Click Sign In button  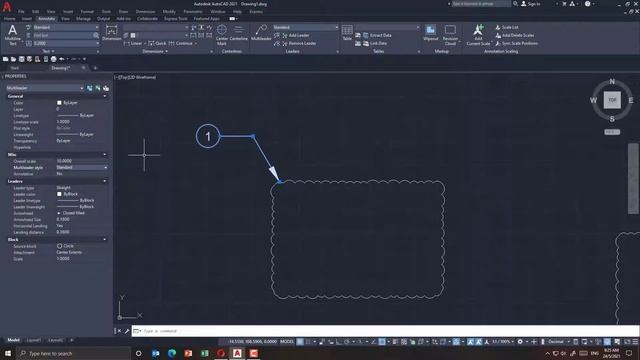(530, 4)
